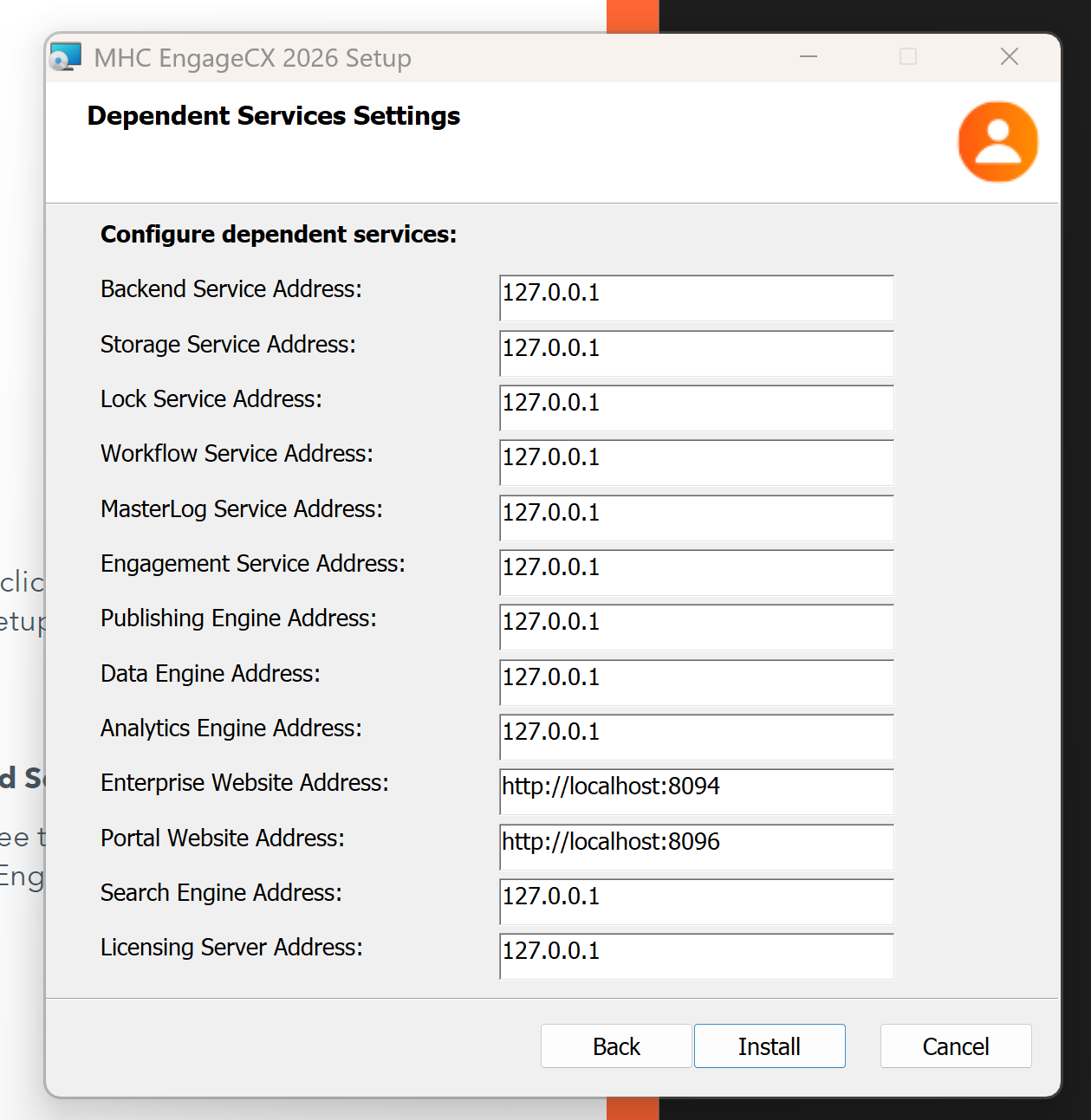Focus the Publishing Engine Address input
The image size is (1091, 1120).
[697, 627]
